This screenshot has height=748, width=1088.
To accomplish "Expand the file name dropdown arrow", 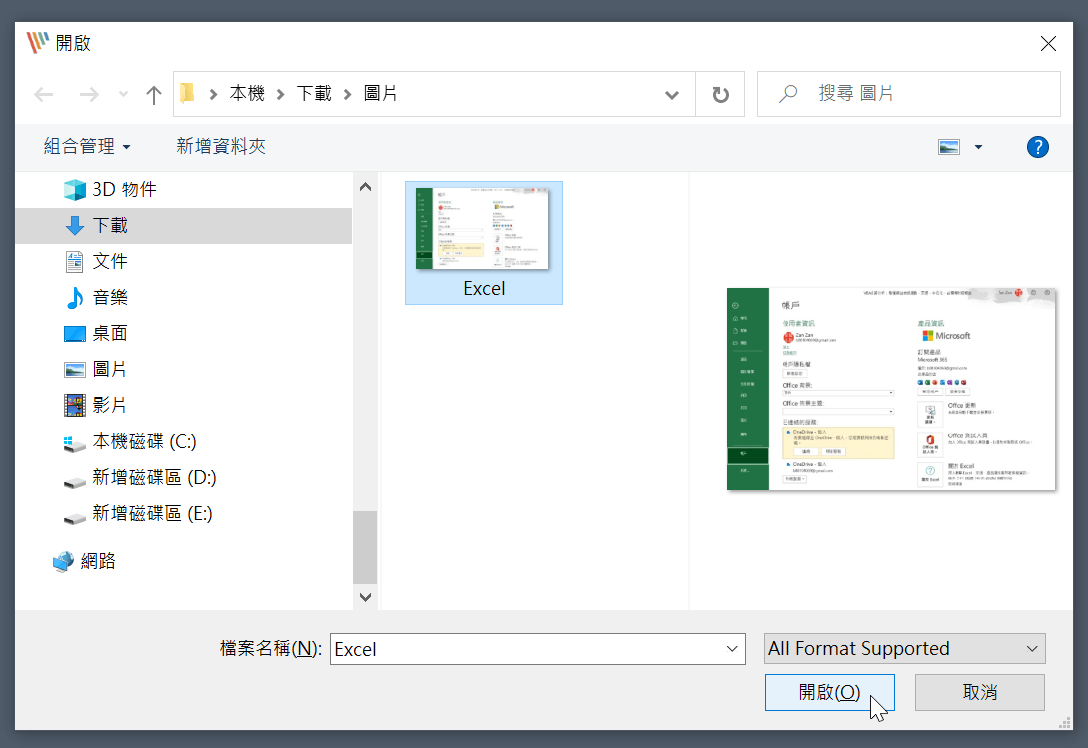I will (732, 649).
